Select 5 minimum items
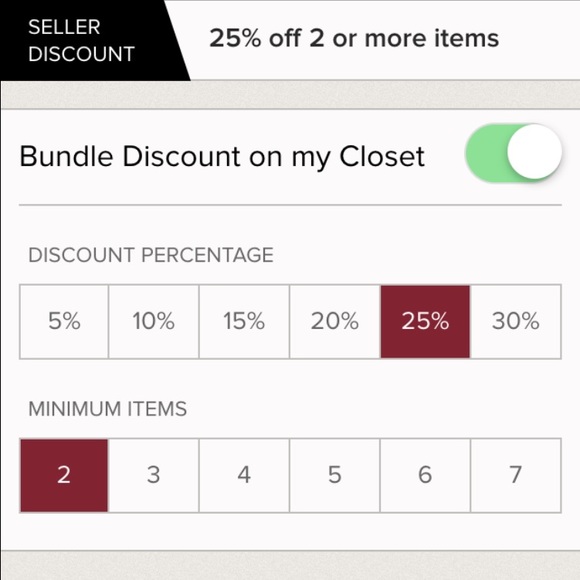 click(x=335, y=475)
